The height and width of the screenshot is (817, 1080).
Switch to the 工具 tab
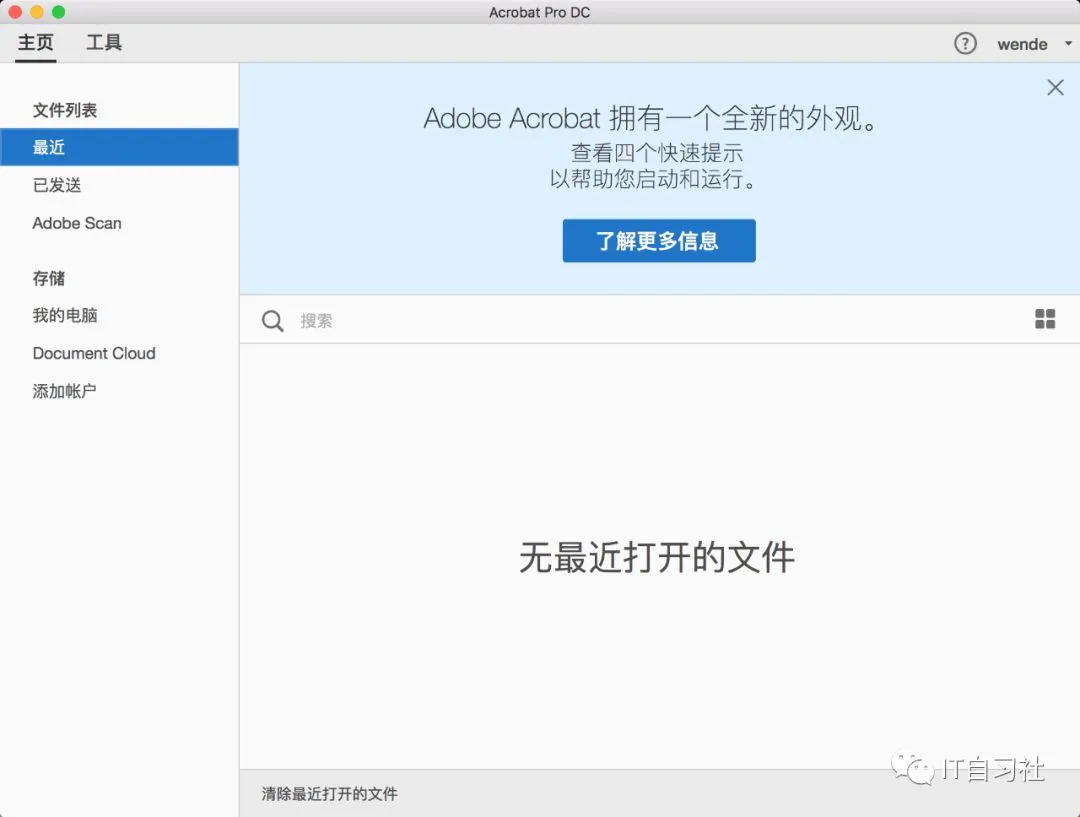point(104,43)
